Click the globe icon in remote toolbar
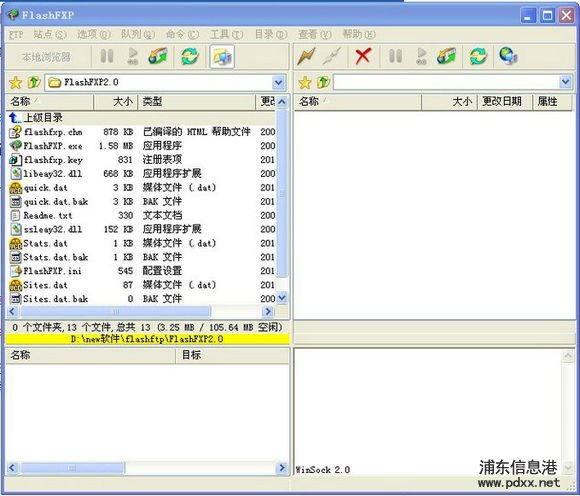The image size is (580, 496). (508, 56)
